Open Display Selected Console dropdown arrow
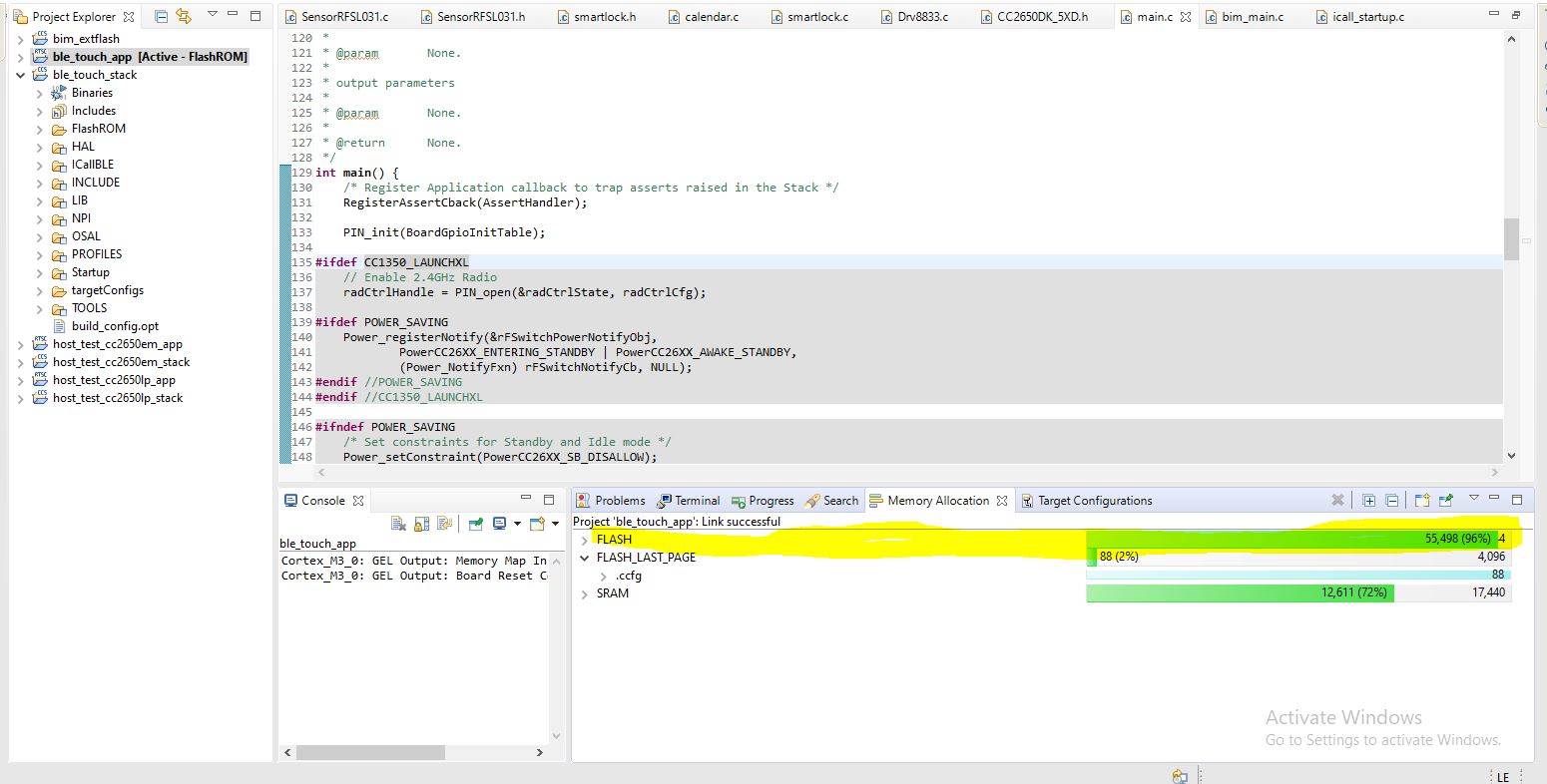Viewport: 1547px width, 784px height. pyautogui.click(x=517, y=524)
